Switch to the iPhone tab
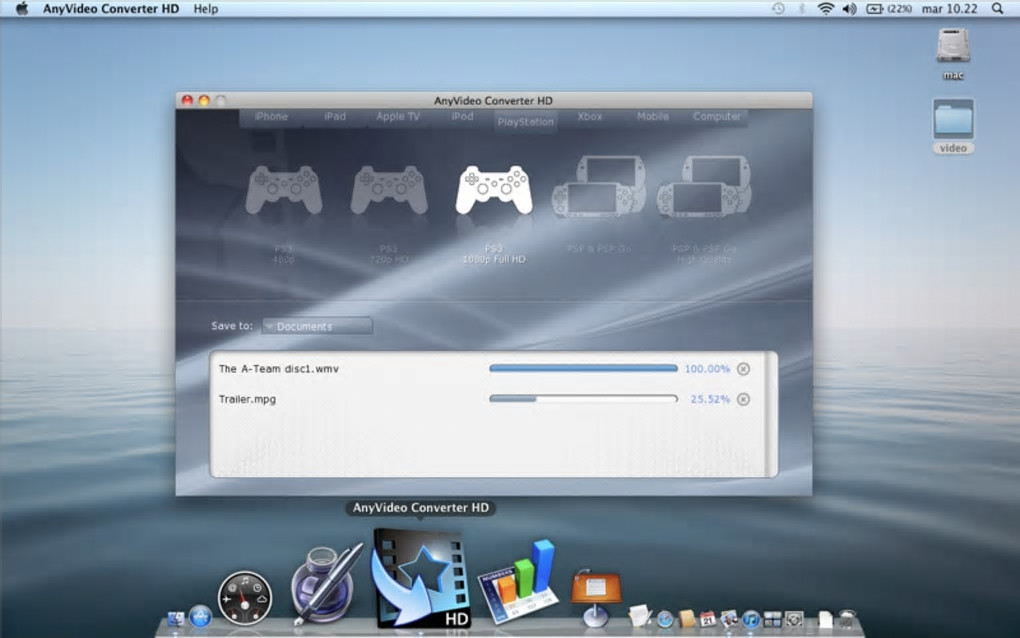Viewport: 1020px width, 638px height. 271,116
